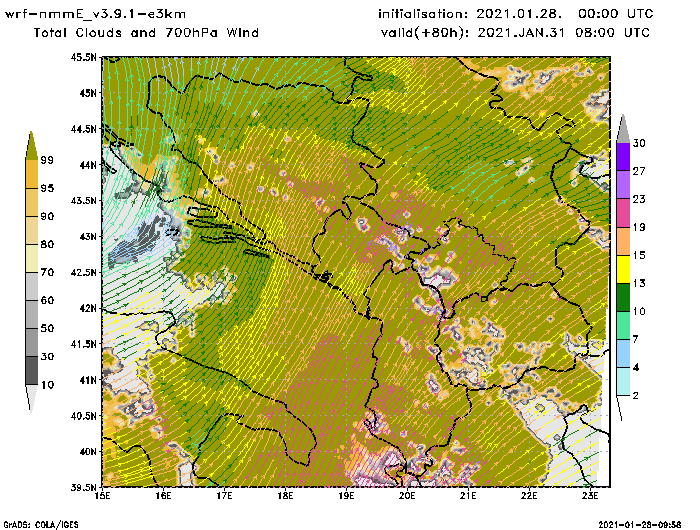Click the 43N latitude label

click(88, 236)
